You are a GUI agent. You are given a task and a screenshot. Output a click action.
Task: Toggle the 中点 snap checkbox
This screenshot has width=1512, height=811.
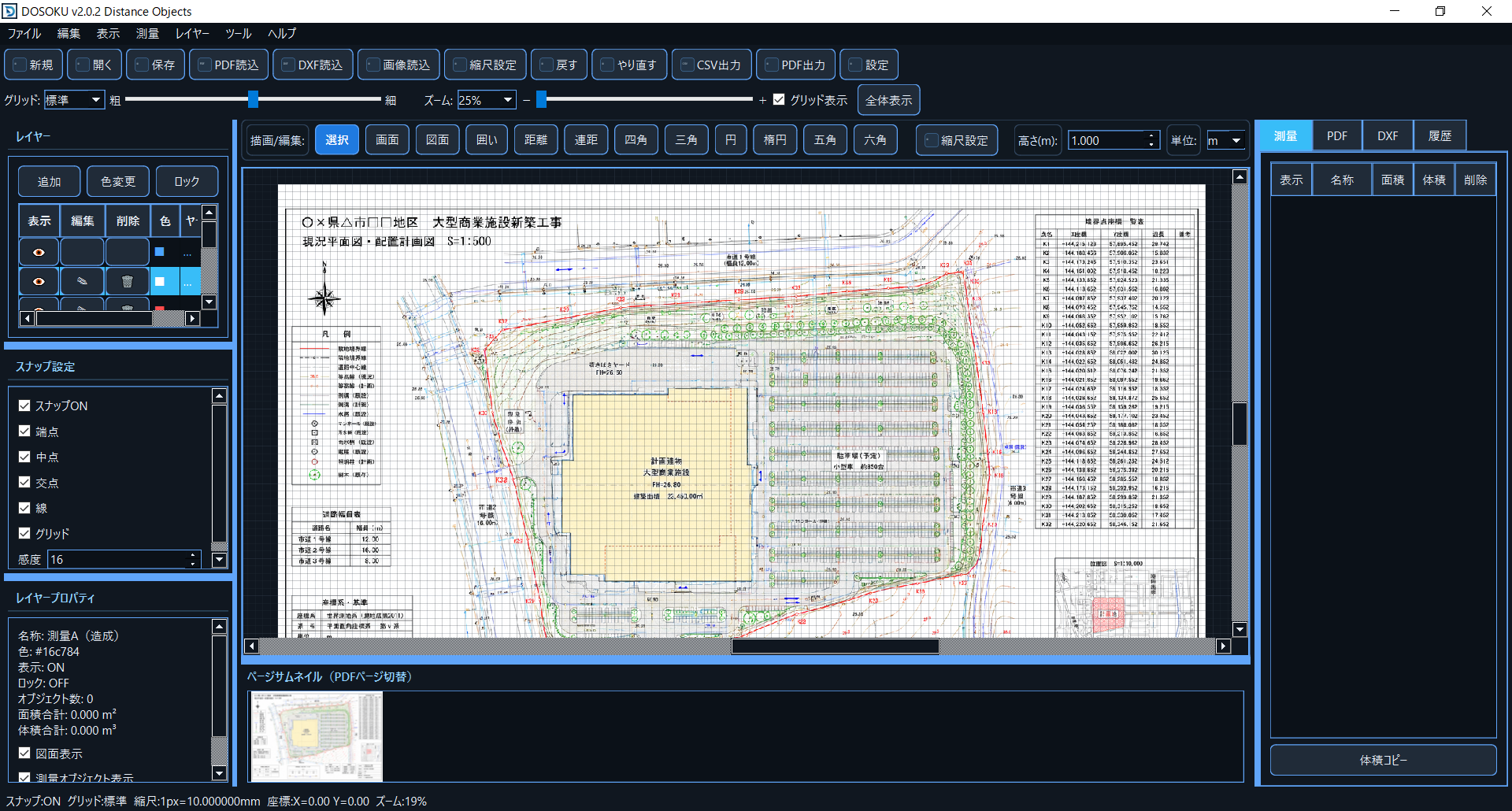tap(24, 457)
